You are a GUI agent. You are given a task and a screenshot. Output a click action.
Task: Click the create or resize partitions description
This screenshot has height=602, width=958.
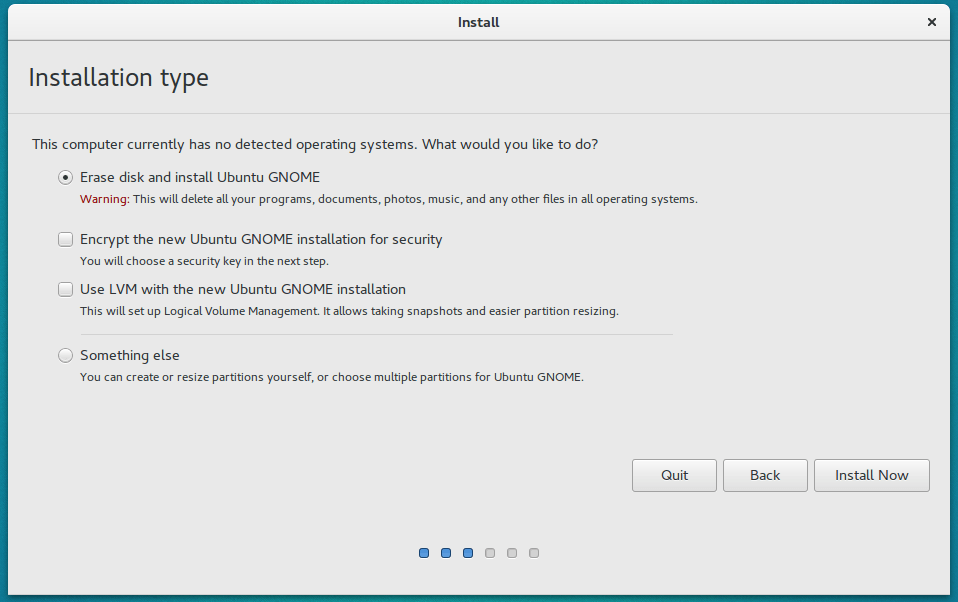[332, 377]
